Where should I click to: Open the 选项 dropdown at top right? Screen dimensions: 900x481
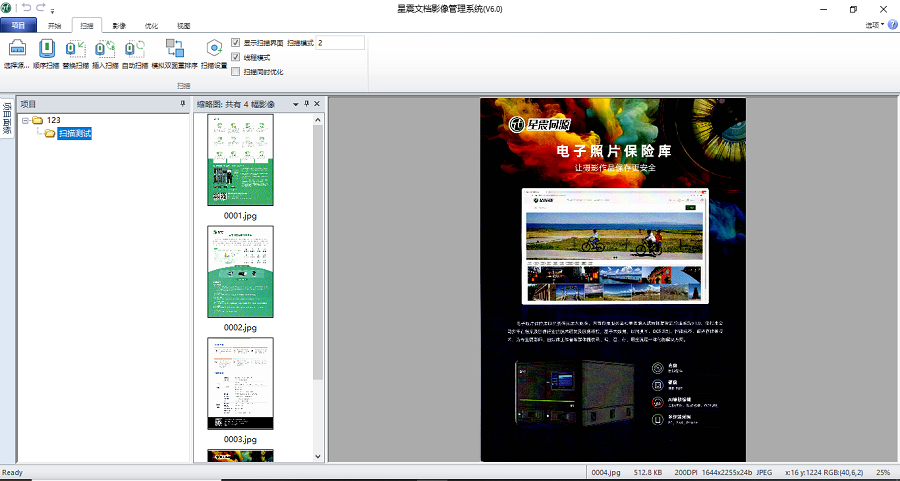tap(875, 25)
